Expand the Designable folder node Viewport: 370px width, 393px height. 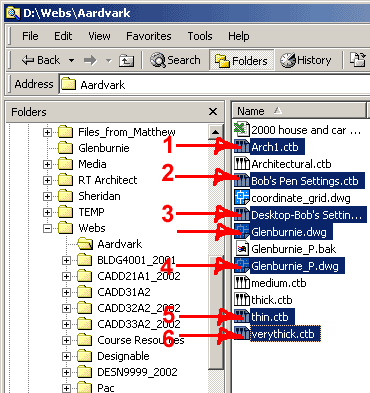66,356
